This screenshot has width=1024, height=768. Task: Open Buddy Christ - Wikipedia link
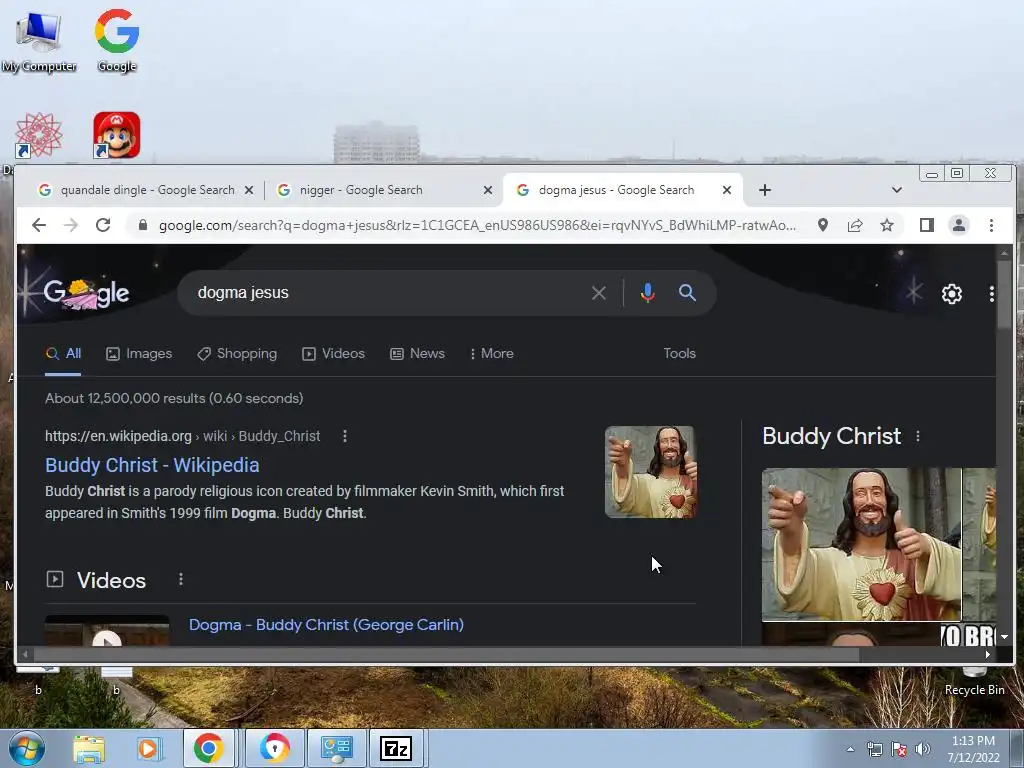click(x=152, y=465)
